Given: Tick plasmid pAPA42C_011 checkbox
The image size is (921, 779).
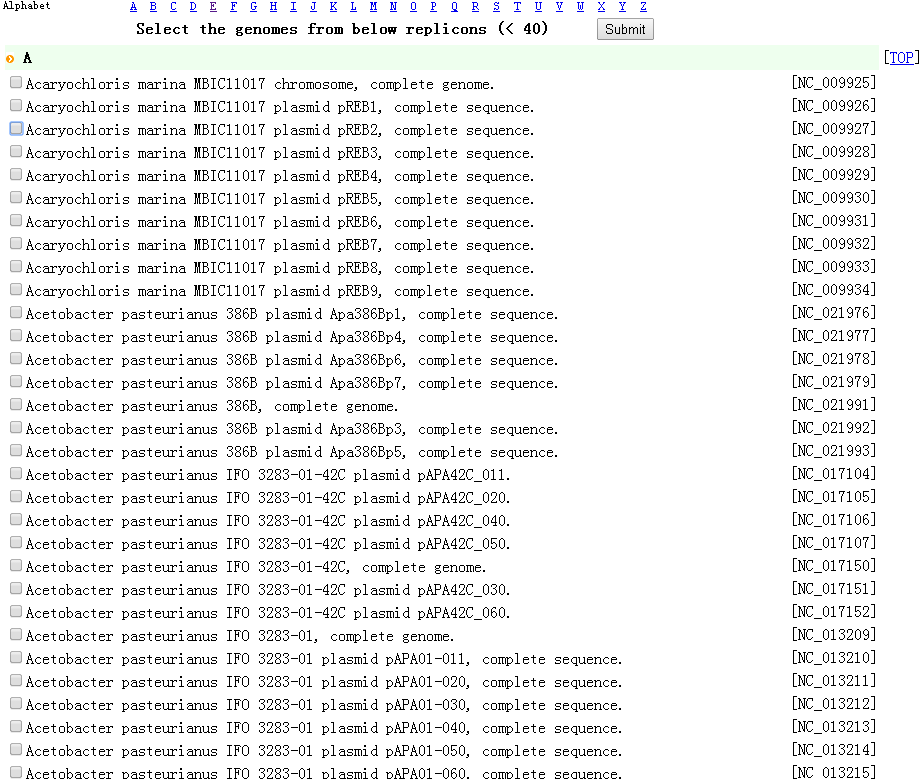Looking at the screenshot, I should point(16,474).
